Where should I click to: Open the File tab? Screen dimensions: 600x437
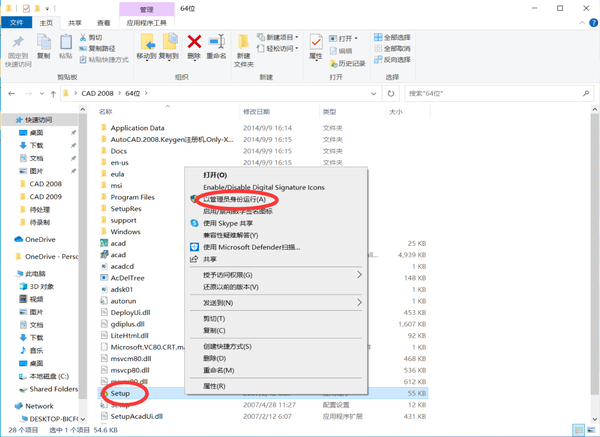(16, 23)
